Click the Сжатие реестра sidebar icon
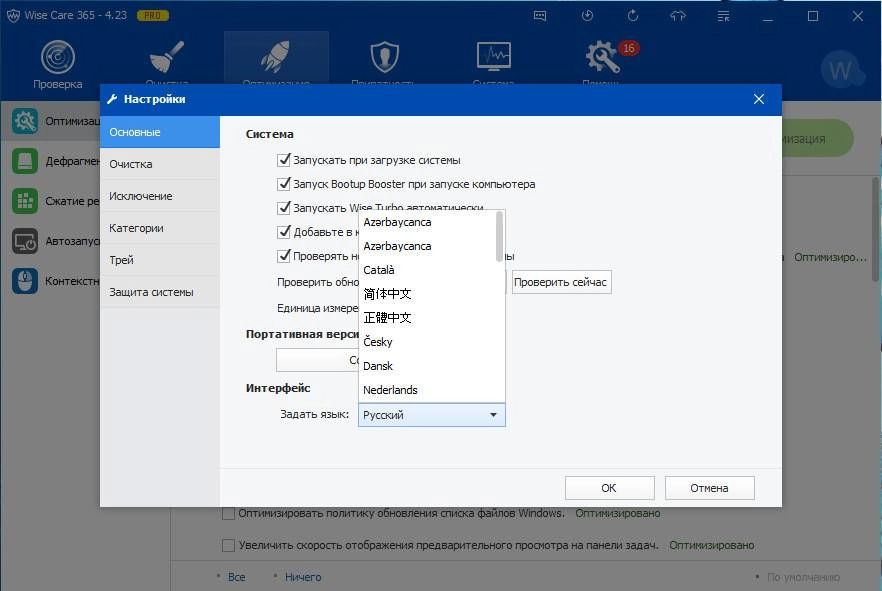Screen dimensions: 882x591 pyautogui.click(x=25, y=201)
